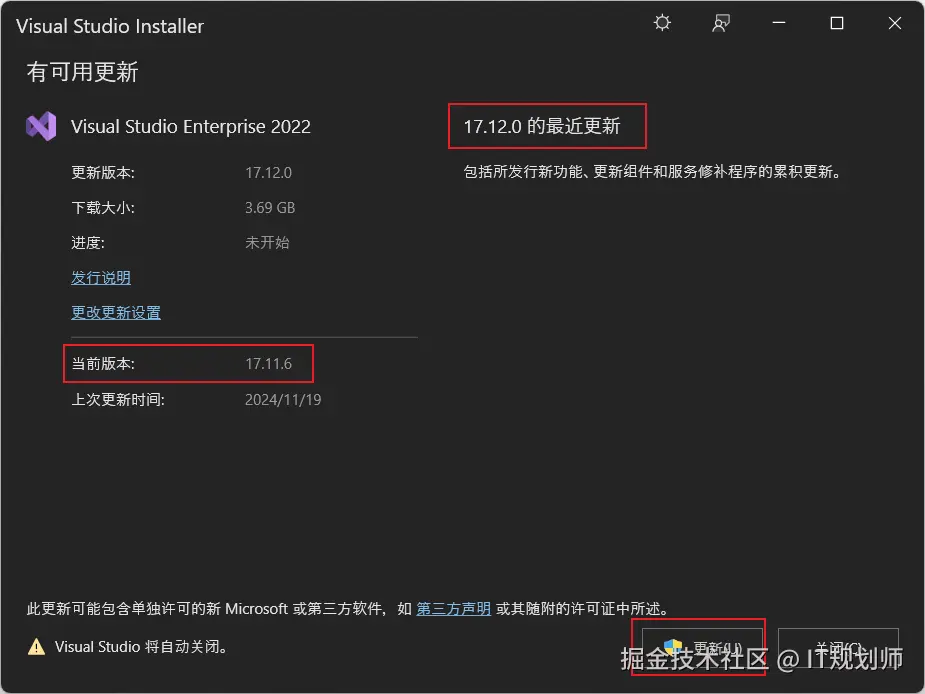Image resolution: width=925 pixels, height=694 pixels.
Task: Maximize the Visual Studio Installer window
Action: pos(837,23)
